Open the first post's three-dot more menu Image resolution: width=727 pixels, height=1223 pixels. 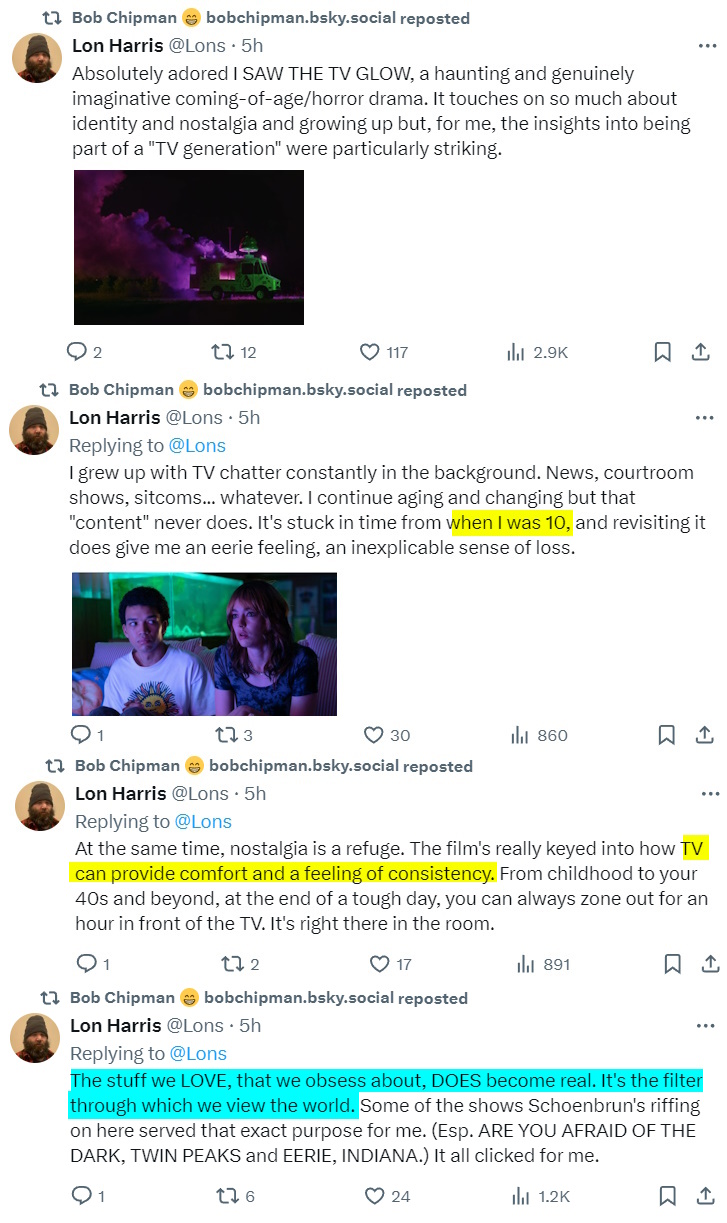(x=705, y=45)
